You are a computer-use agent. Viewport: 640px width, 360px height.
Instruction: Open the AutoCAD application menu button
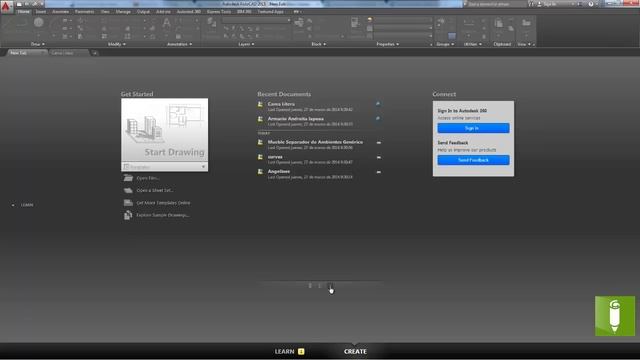point(6,7)
